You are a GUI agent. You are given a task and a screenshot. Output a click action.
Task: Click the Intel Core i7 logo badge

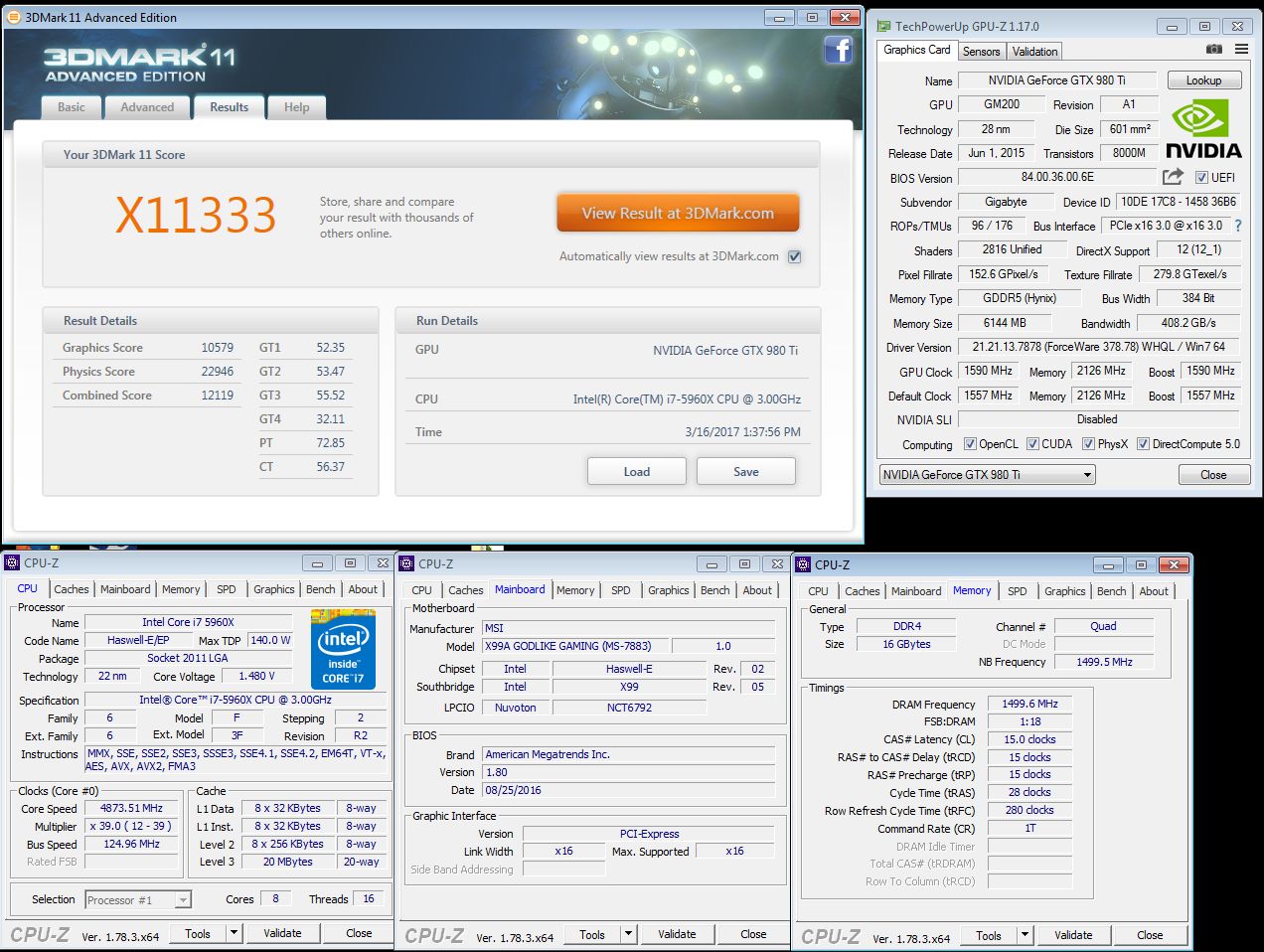tap(343, 649)
